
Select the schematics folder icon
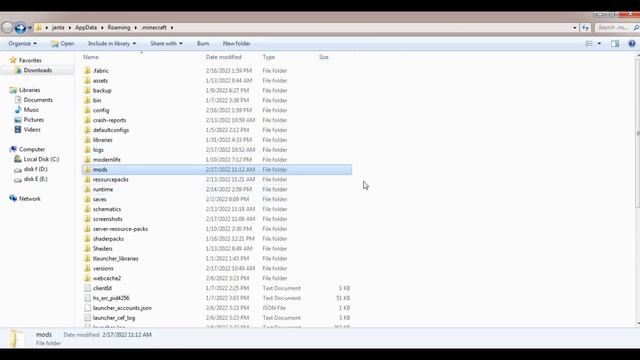point(87,209)
